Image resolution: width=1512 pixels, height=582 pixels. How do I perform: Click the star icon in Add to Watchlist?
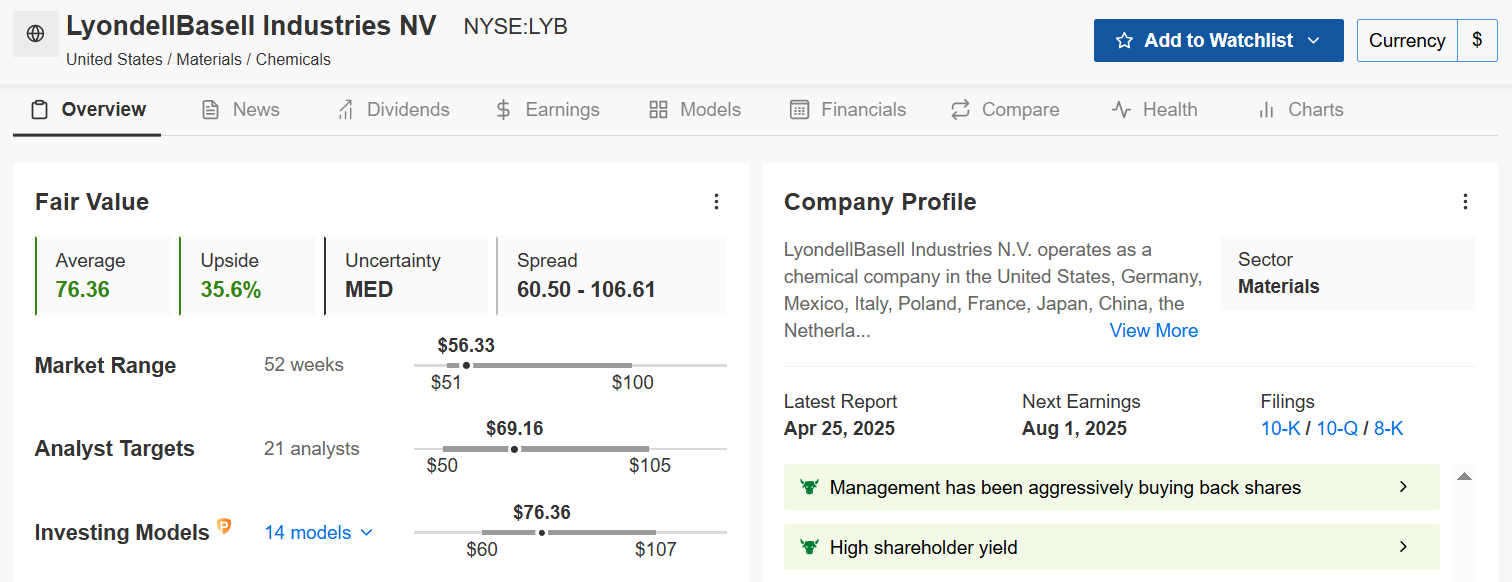pyautogui.click(x=1124, y=41)
